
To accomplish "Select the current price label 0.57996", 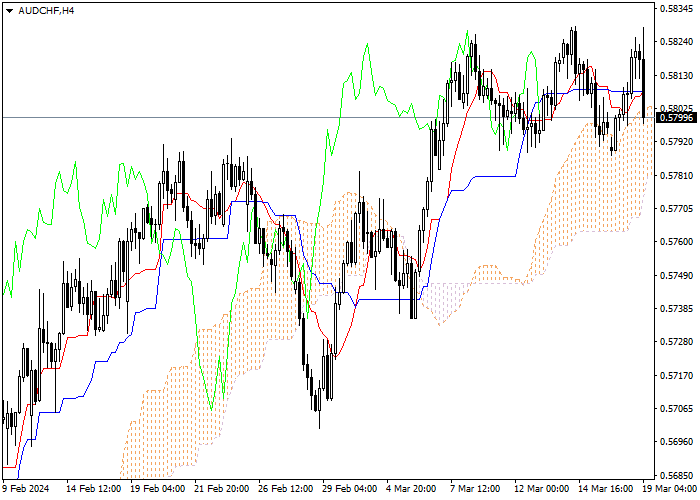I will (677, 118).
